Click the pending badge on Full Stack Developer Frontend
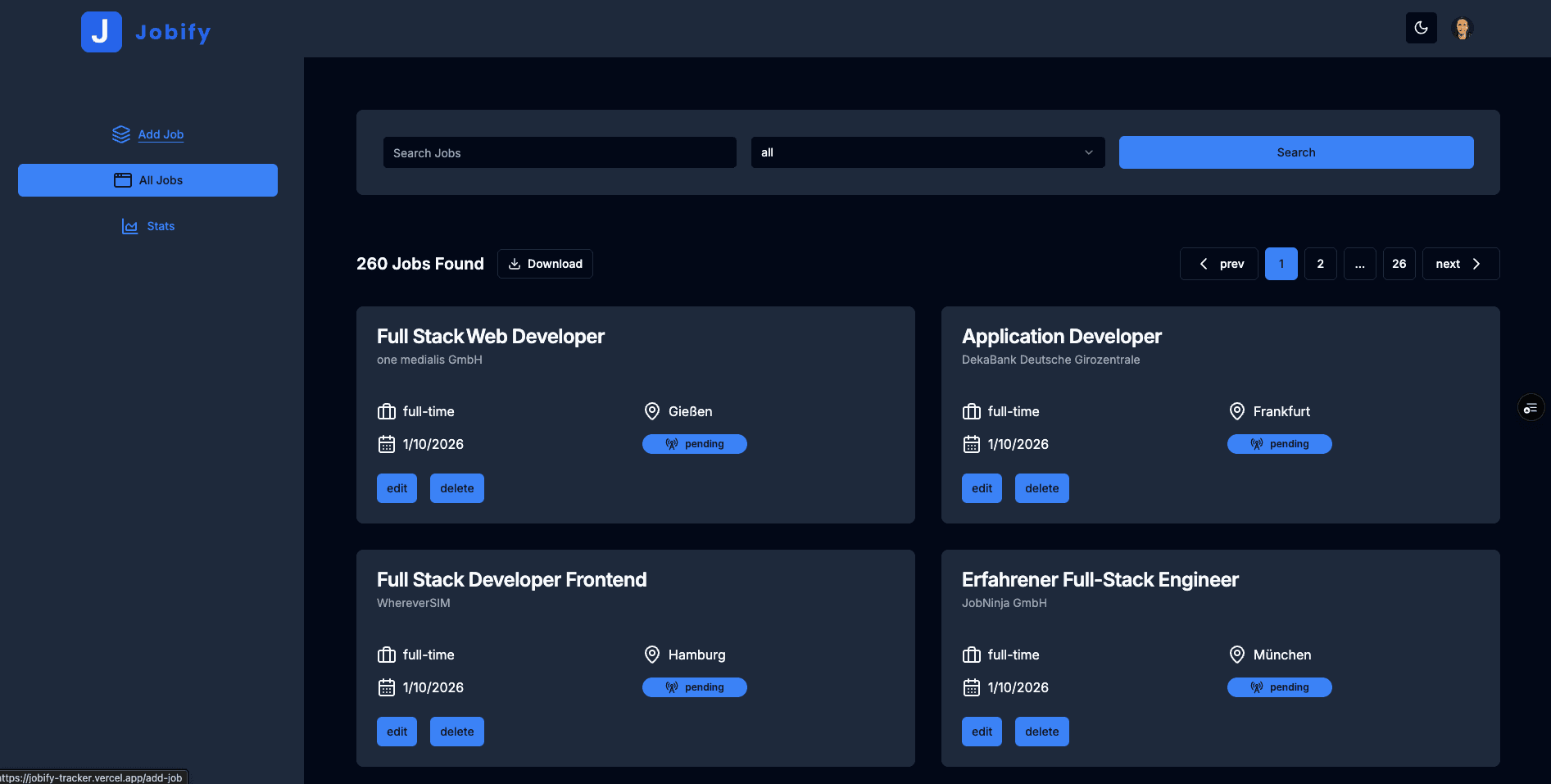Viewport: 1551px width, 784px height. pyautogui.click(x=694, y=687)
